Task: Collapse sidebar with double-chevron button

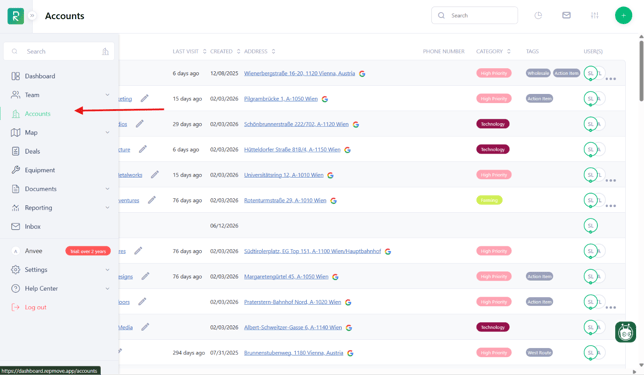Action: (x=32, y=16)
